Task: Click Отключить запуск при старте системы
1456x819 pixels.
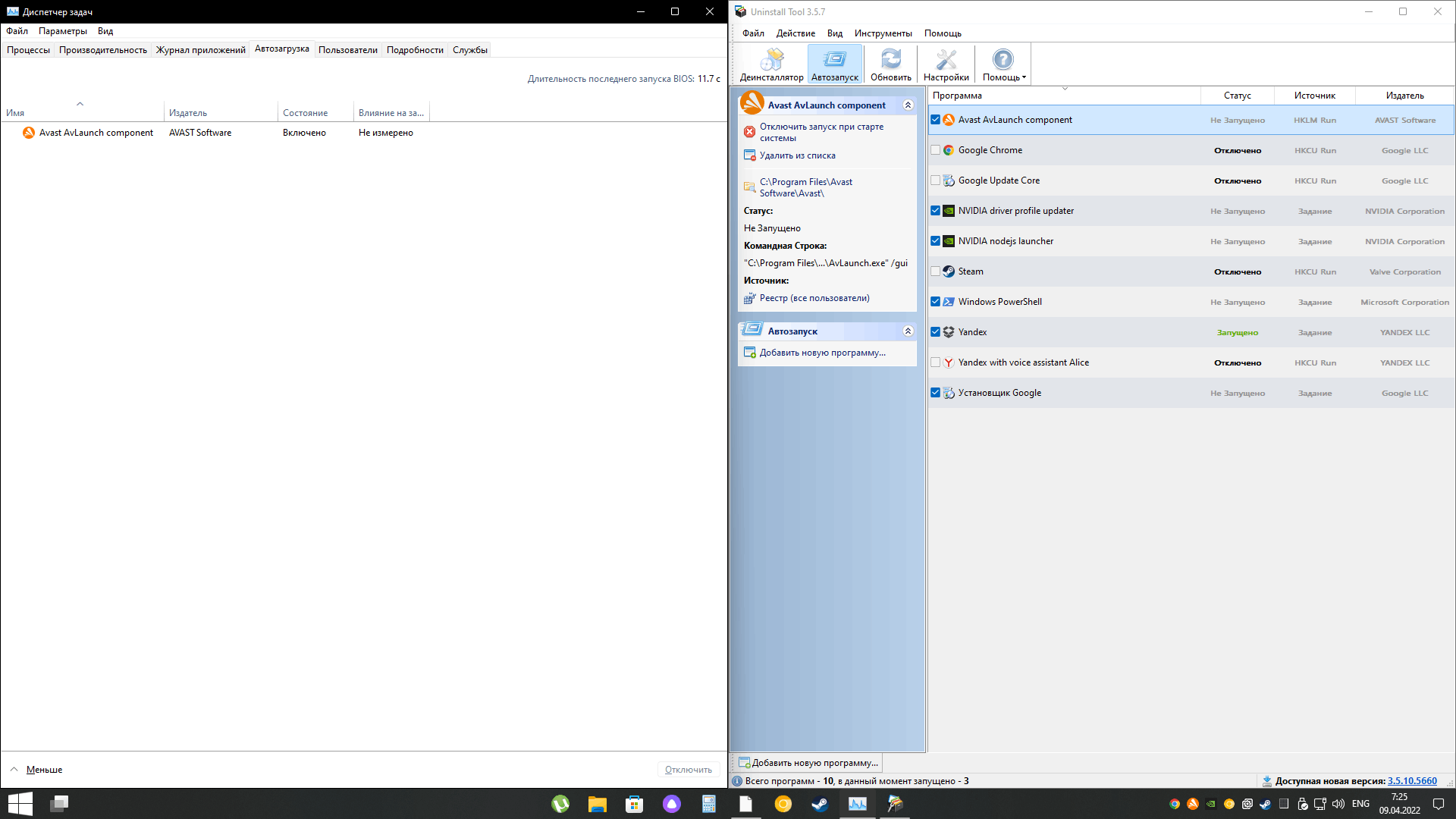Action: 821,132
